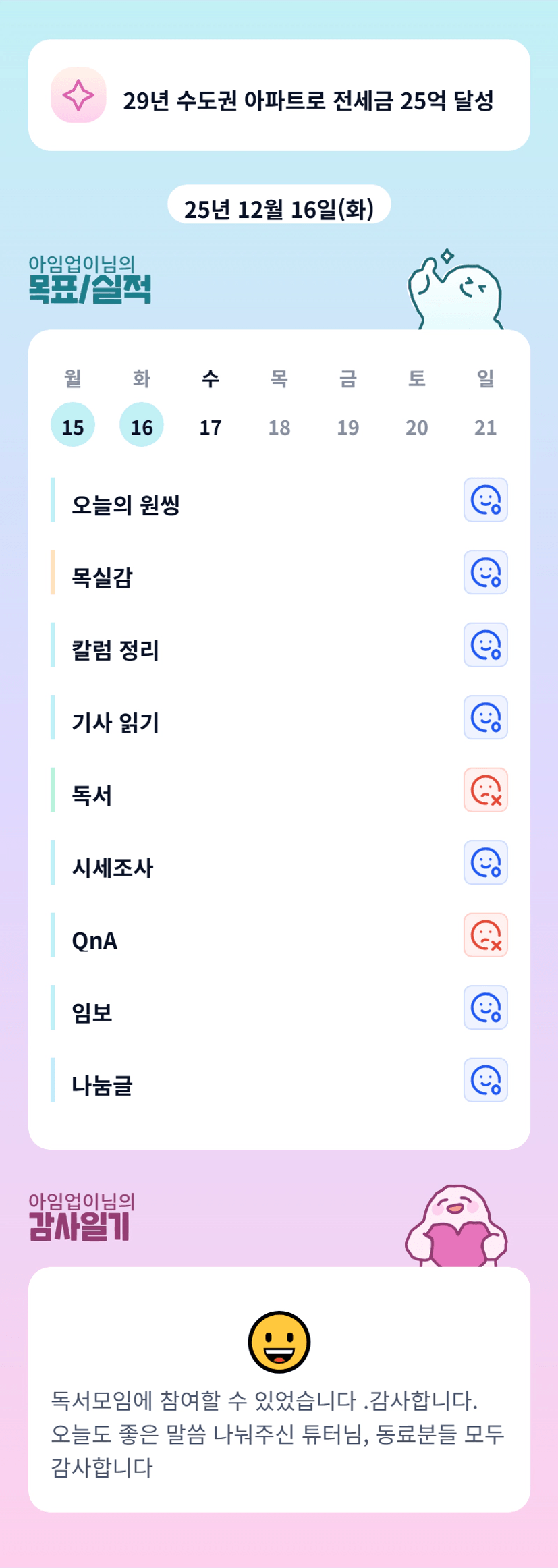
Task: Click the 기사 읽기 status face icon
Action: point(485,717)
